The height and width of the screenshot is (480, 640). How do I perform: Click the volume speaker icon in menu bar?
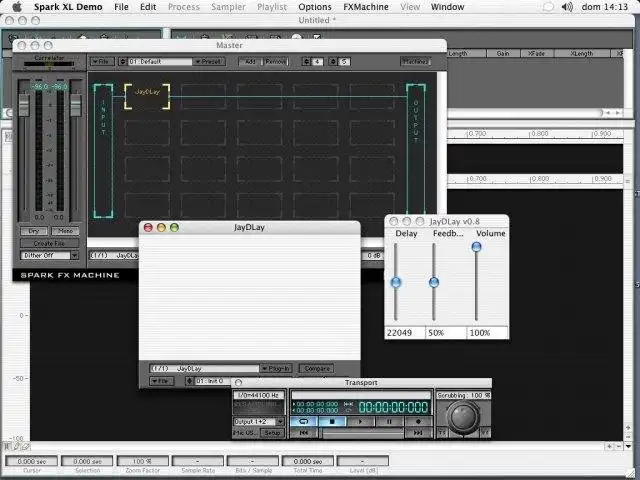click(567, 7)
